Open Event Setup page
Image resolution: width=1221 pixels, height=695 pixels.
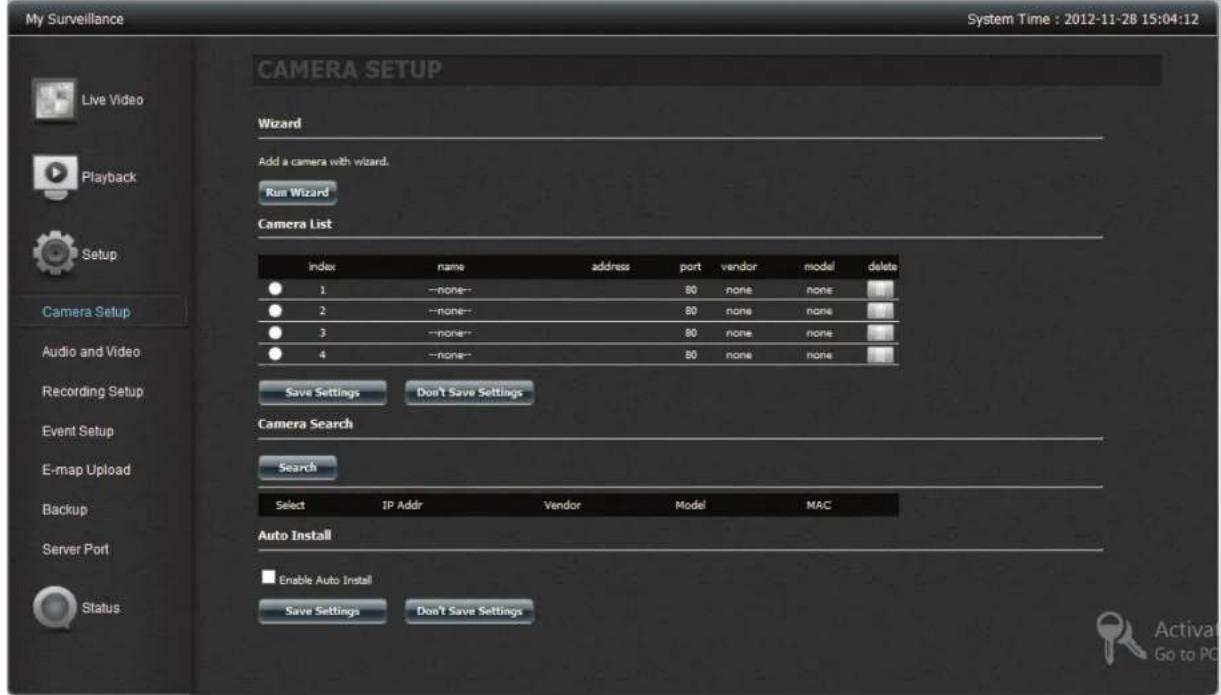[77, 431]
